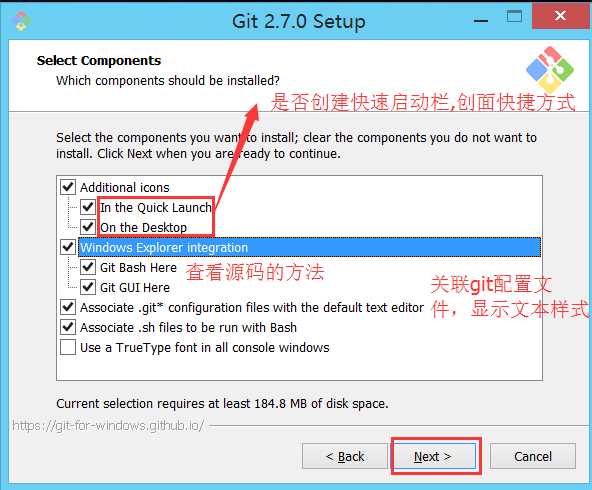Image resolution: width=592 pixels, height=490 pixels.
Task: Uncheck Associate .sh files with Bash
Action: (68, 327)
